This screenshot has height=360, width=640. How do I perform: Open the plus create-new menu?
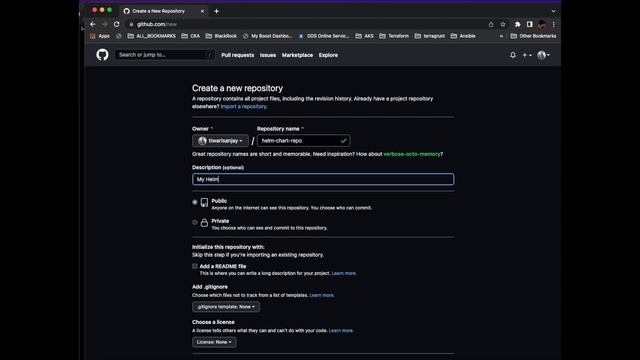tap(527, 55)
